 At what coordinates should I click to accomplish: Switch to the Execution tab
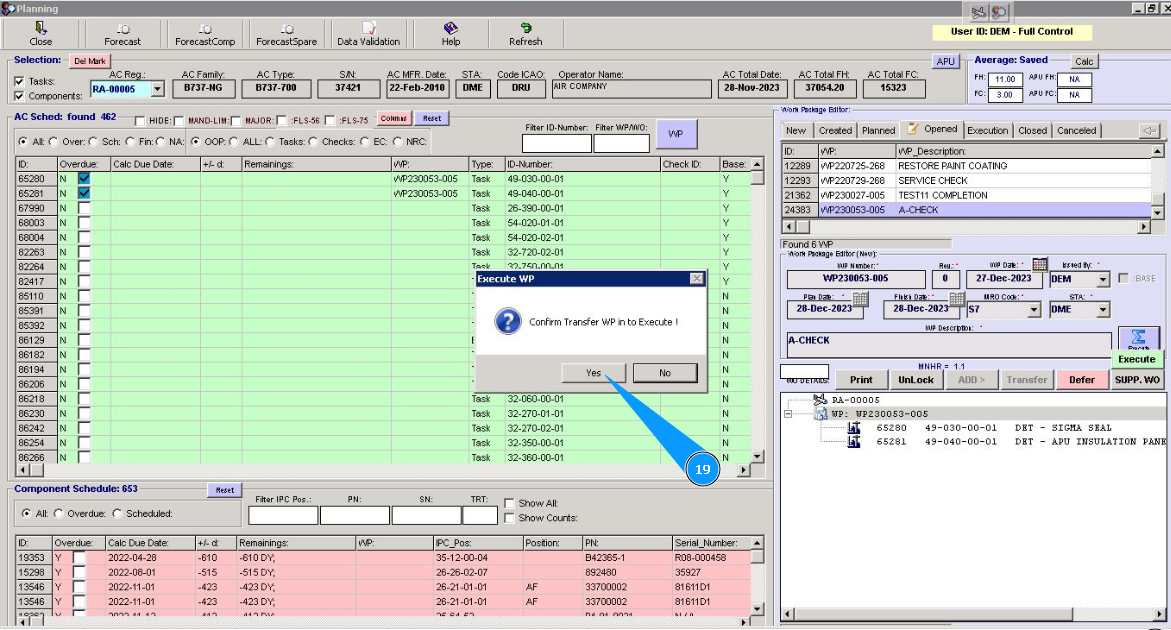tap(987, 130)
